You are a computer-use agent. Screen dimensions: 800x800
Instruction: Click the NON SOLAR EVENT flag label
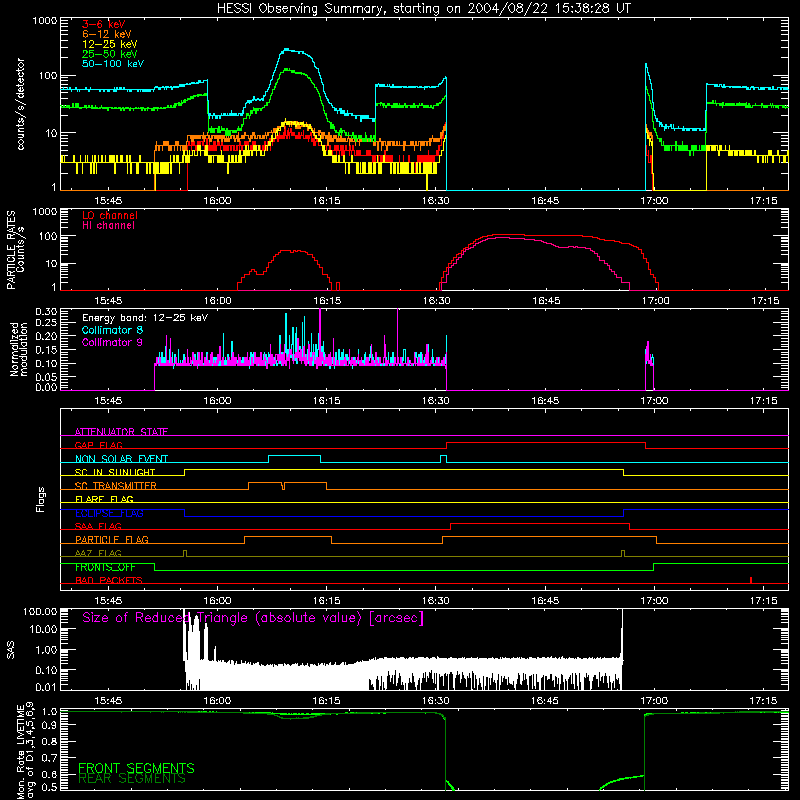pos(121,459)
